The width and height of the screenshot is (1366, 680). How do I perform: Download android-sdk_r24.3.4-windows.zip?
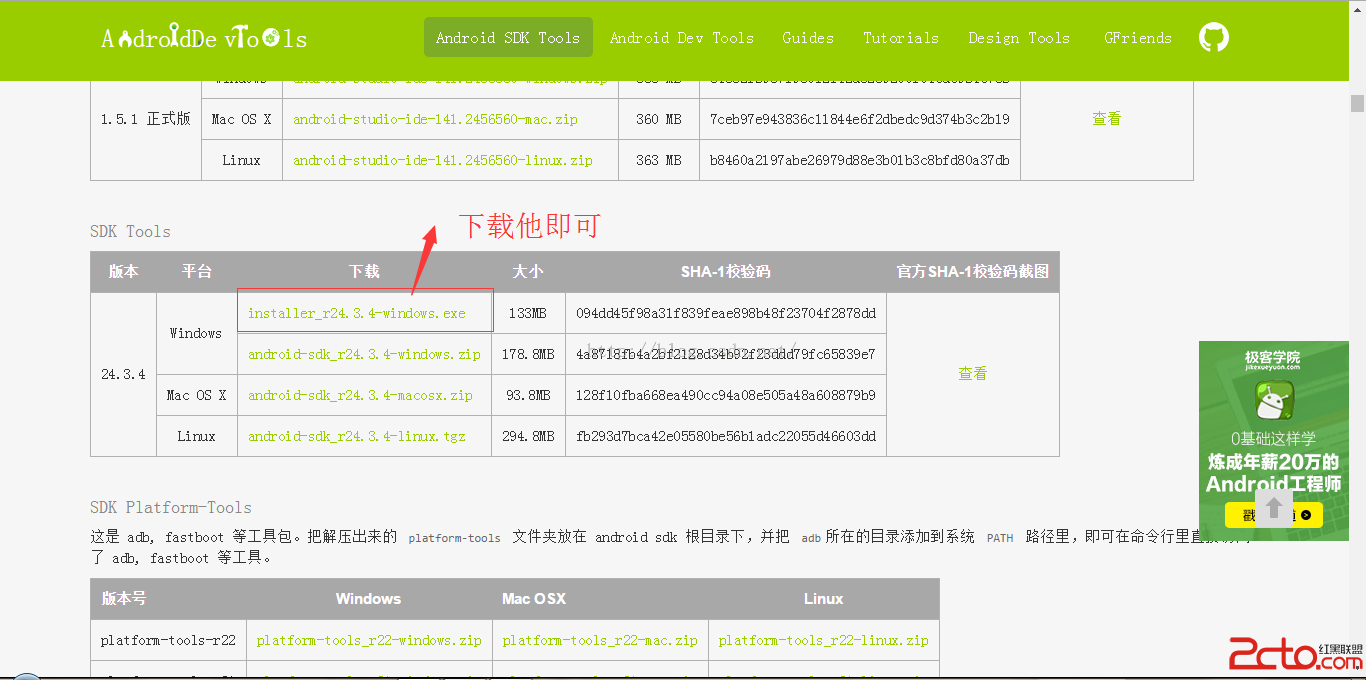coord(364,354)
